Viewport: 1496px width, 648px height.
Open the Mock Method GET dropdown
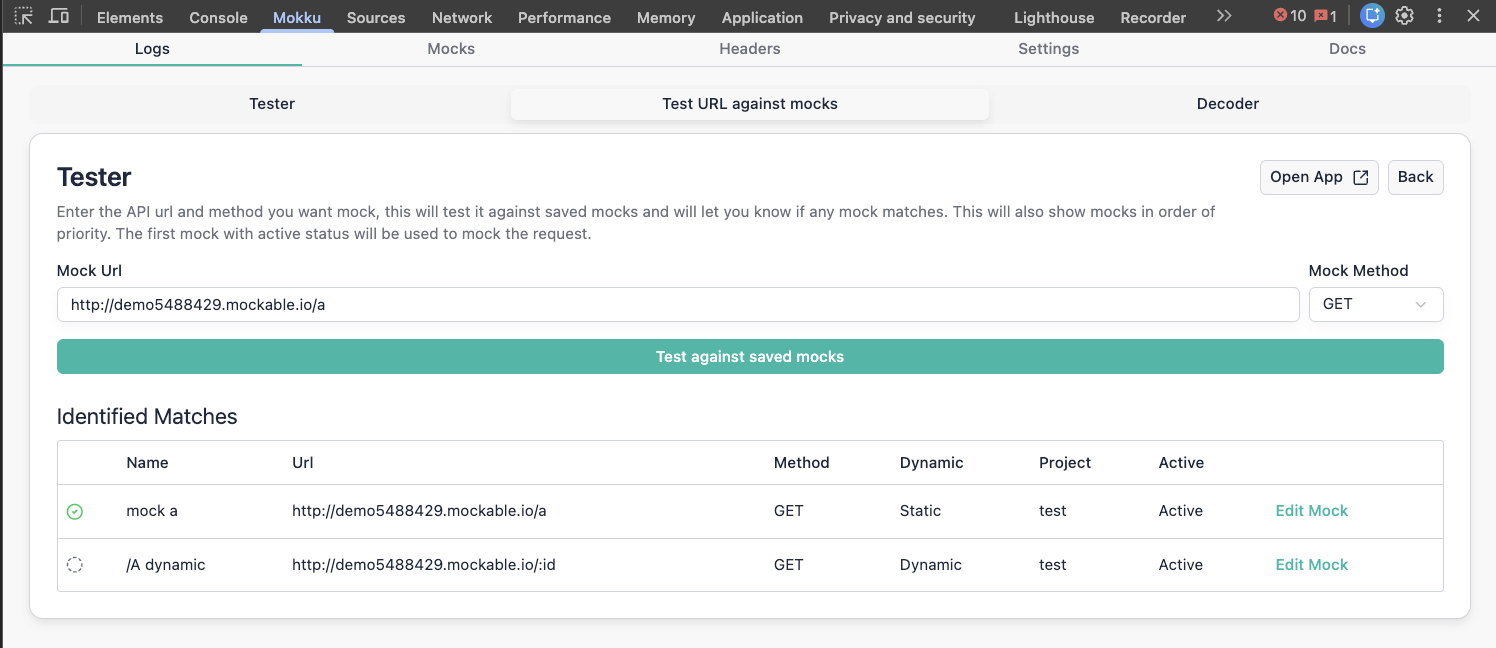click(x=1376, y=304)
